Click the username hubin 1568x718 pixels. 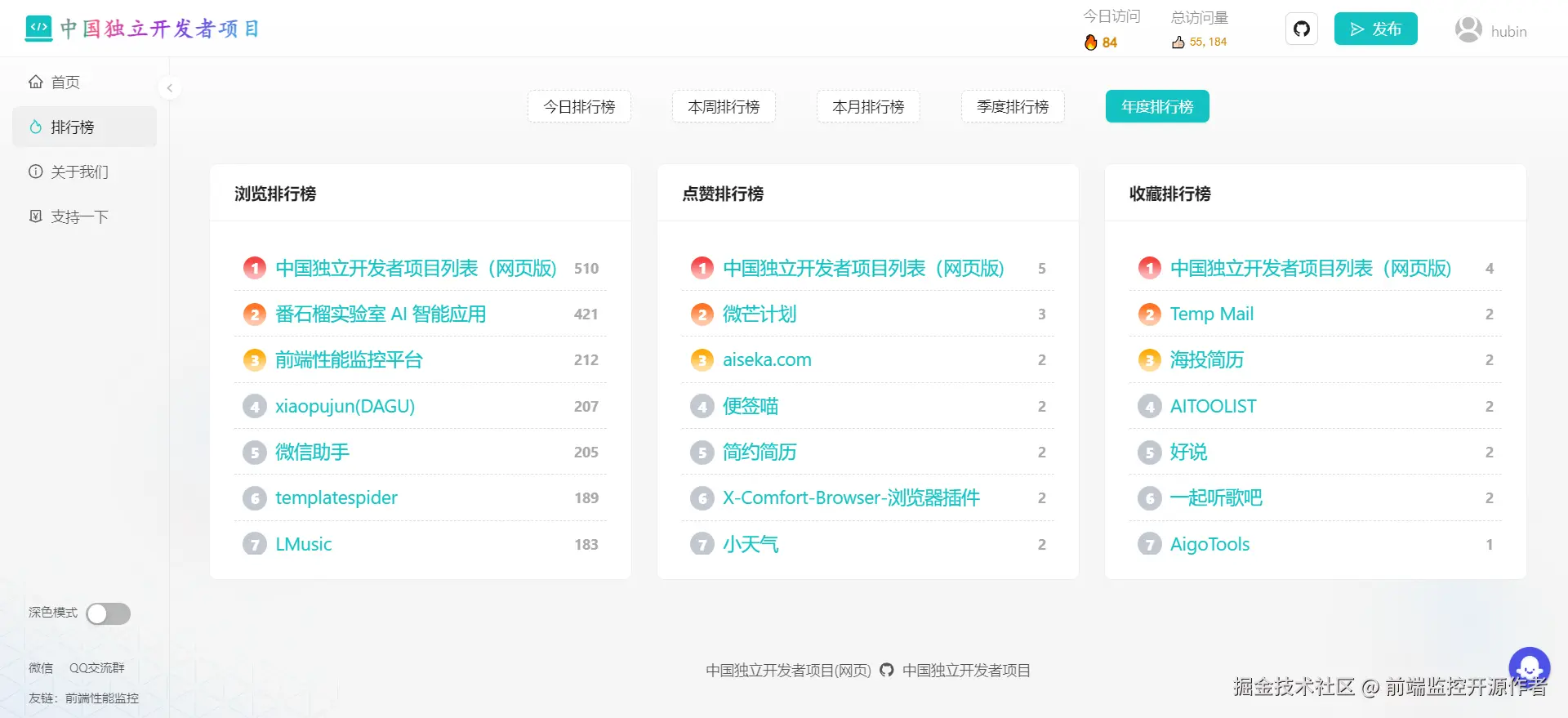[x=1508, y=32]
